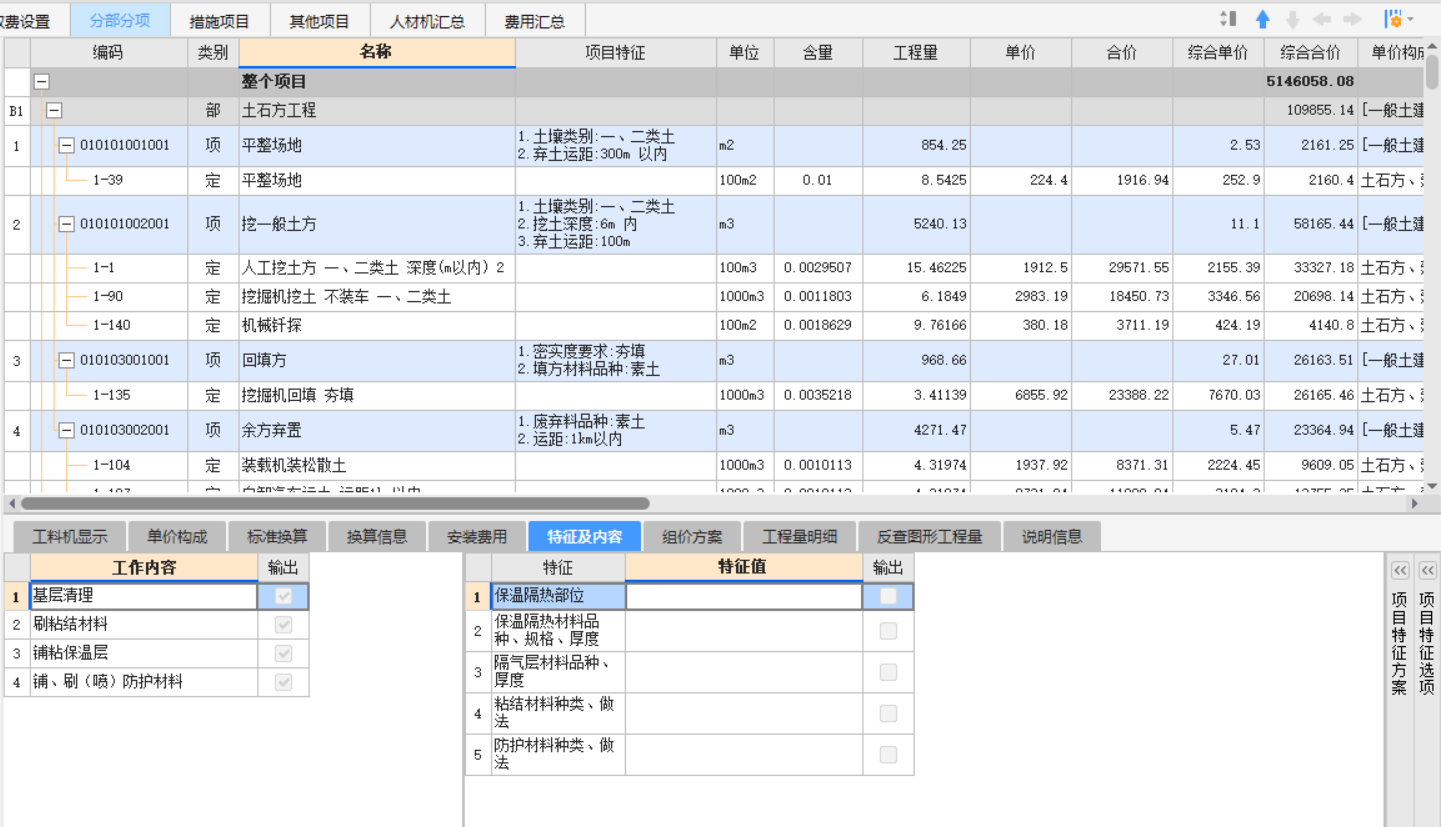Open the column settings gear icon
This screenshot has width=1441, height=827.
pyautogui.click(x=1393, y=19)
